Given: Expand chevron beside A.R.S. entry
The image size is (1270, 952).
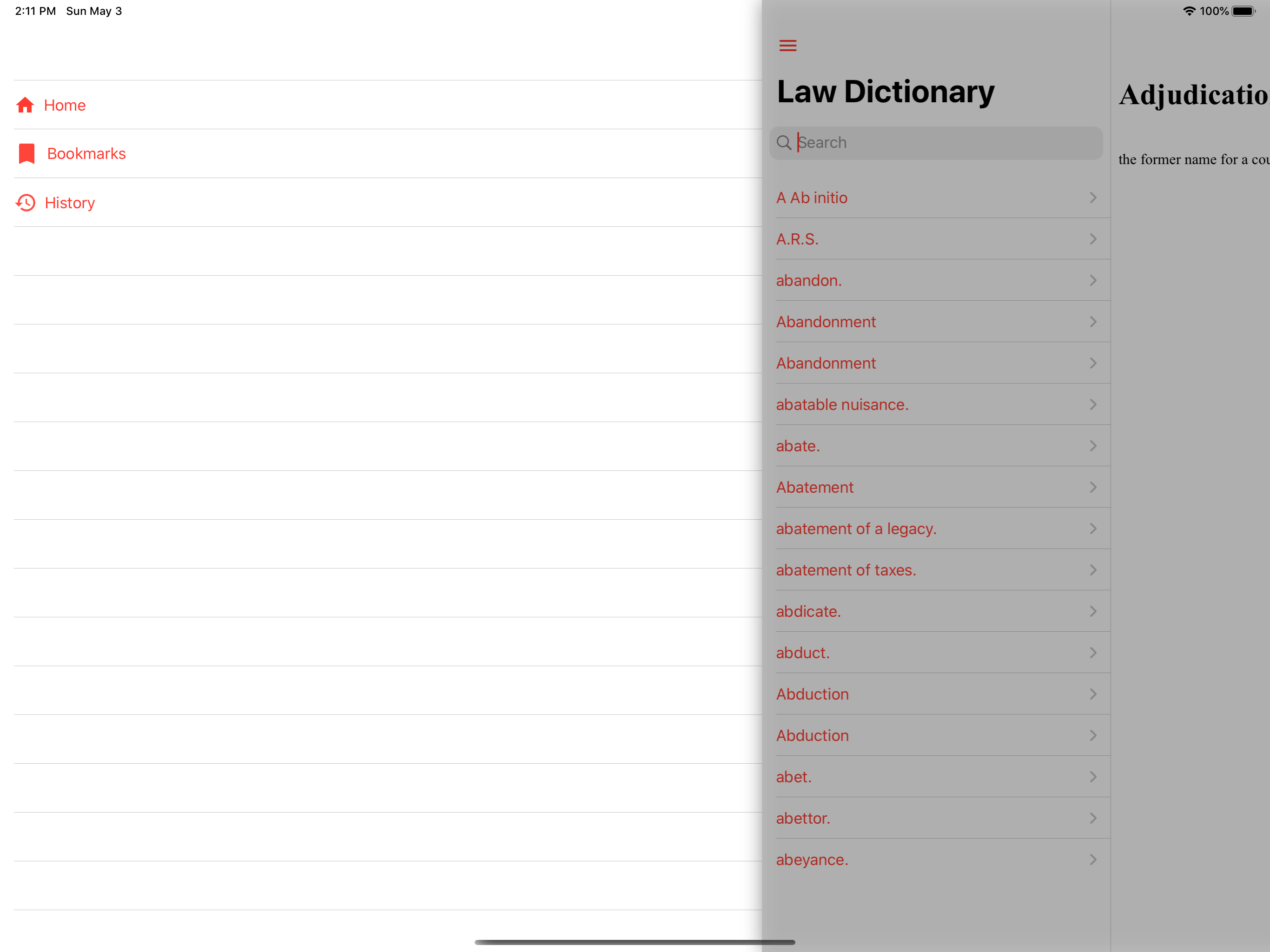Looking at the screenshot, I should [1092, 239].
